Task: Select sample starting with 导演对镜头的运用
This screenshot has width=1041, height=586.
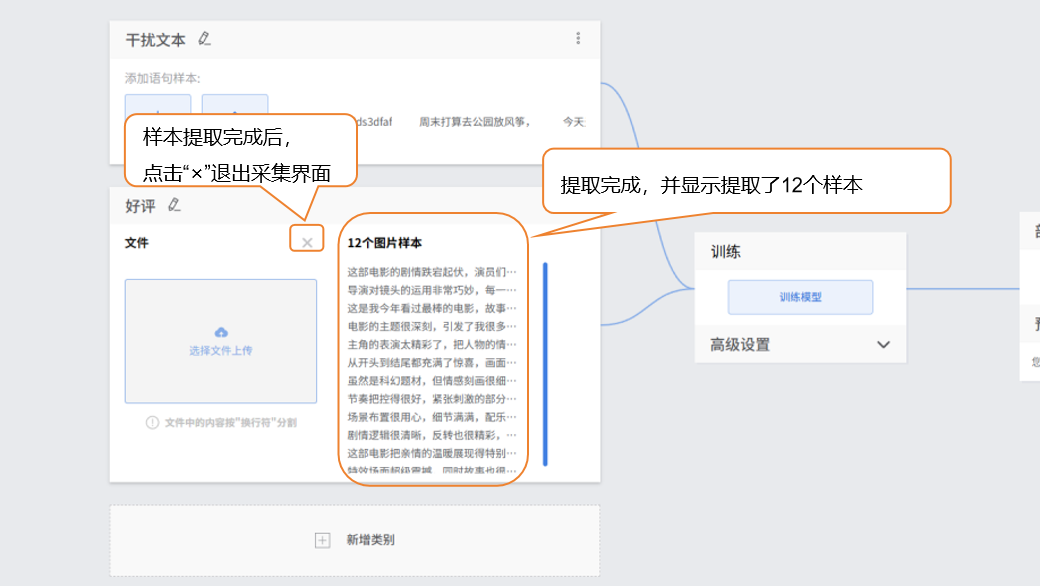Action: coord(431,289)
